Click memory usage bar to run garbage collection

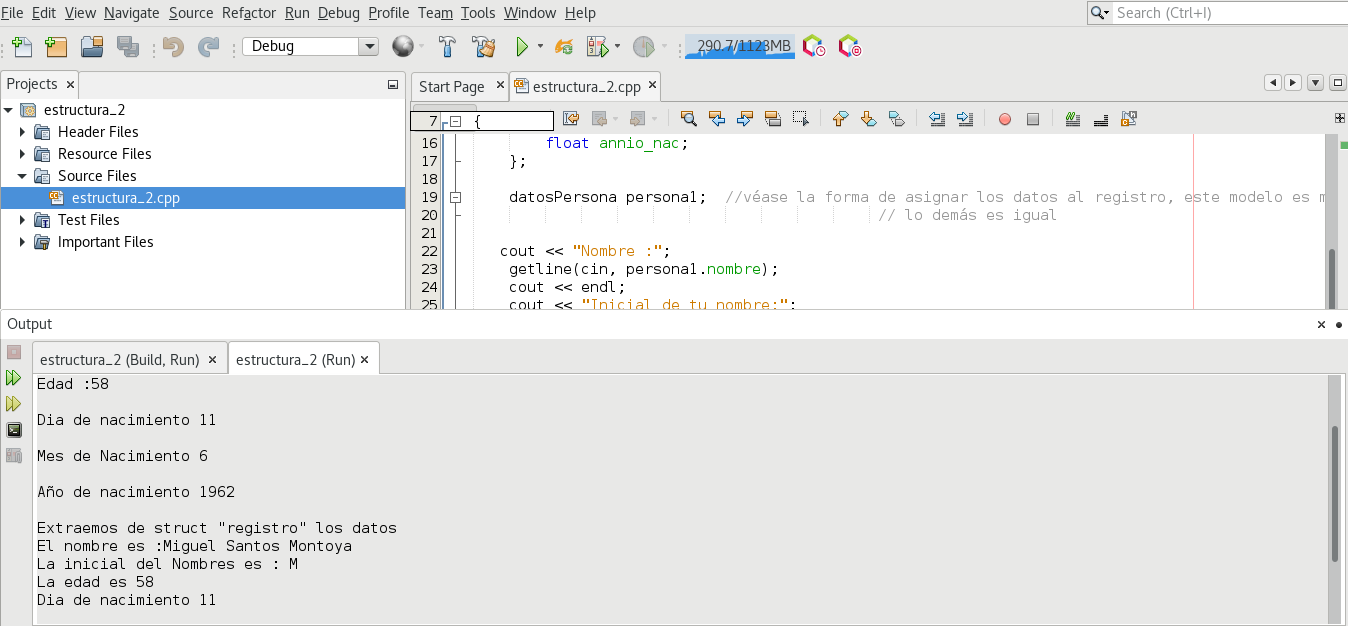click(739, 47)
